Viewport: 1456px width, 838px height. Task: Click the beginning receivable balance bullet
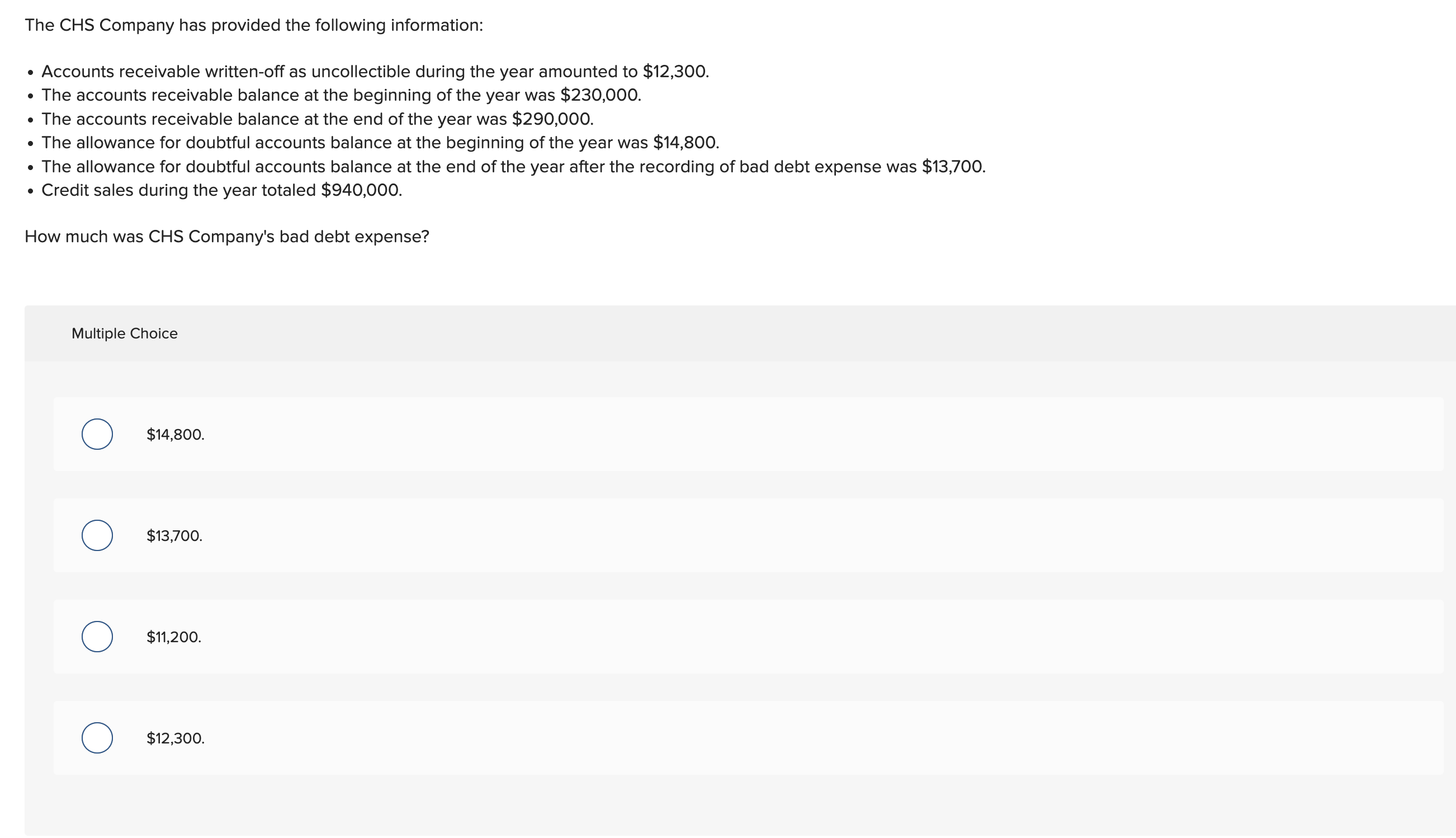341,95
